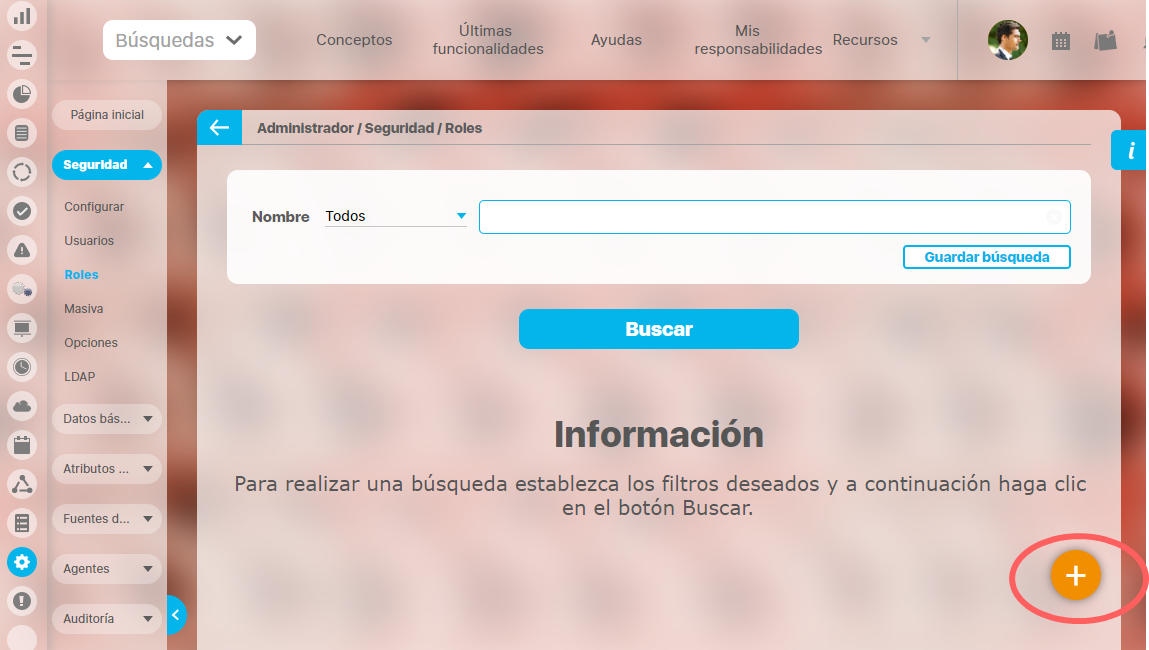Click the pinned notes icon in the top bar
The height and width of the screenshot is (650, 1149).
[1105, 41]
